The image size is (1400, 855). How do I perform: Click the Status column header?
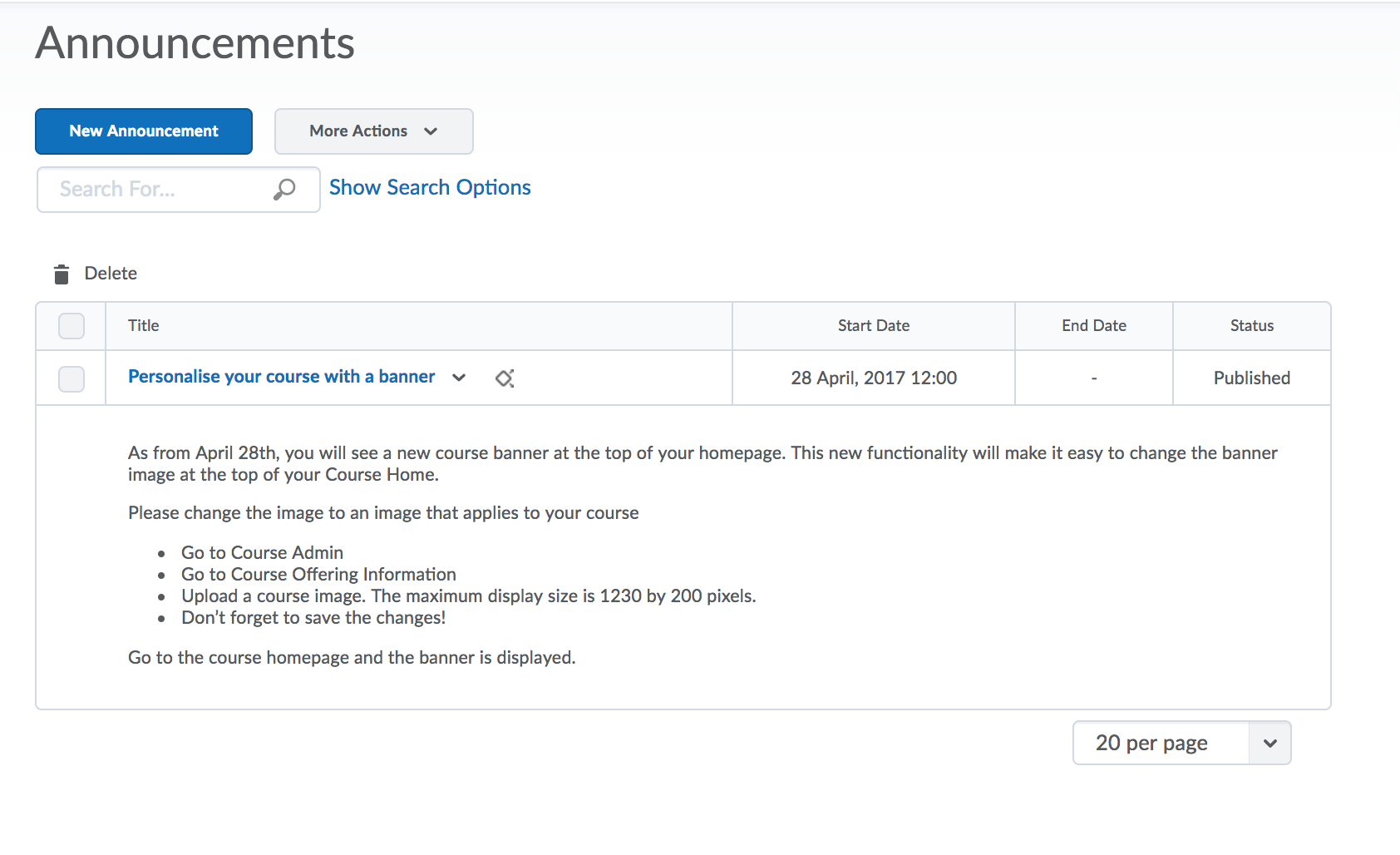point(1251,326)
